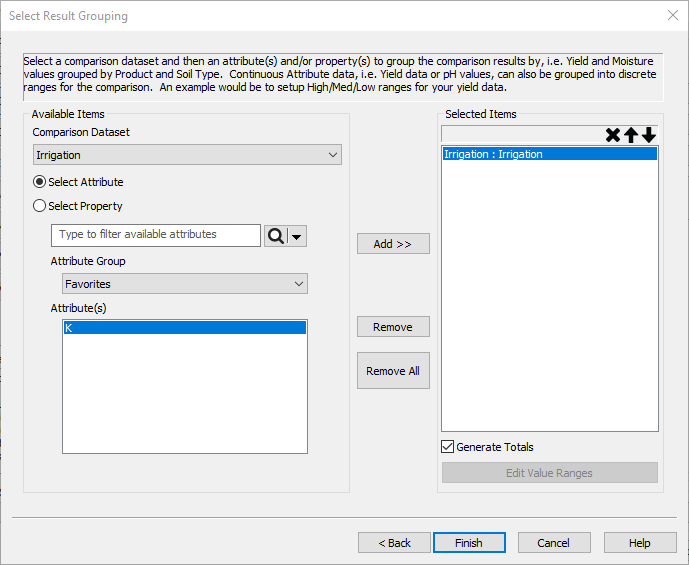The height and width of the screenshot is (565, 689).
Task: Choose the Select Property radio button
Action: pyautogui.click(x=40, y=206)
